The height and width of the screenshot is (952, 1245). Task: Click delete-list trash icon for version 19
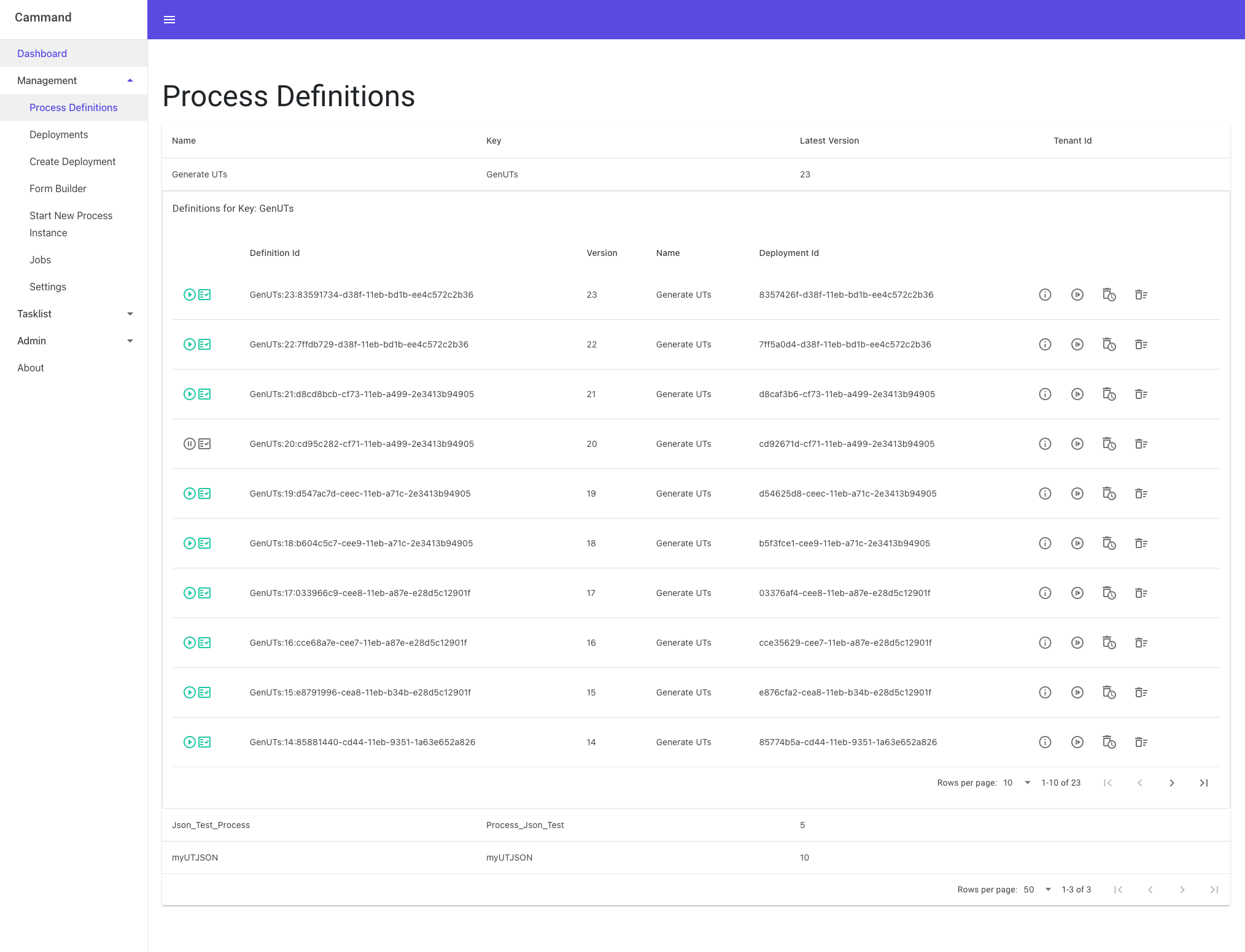1141,493
